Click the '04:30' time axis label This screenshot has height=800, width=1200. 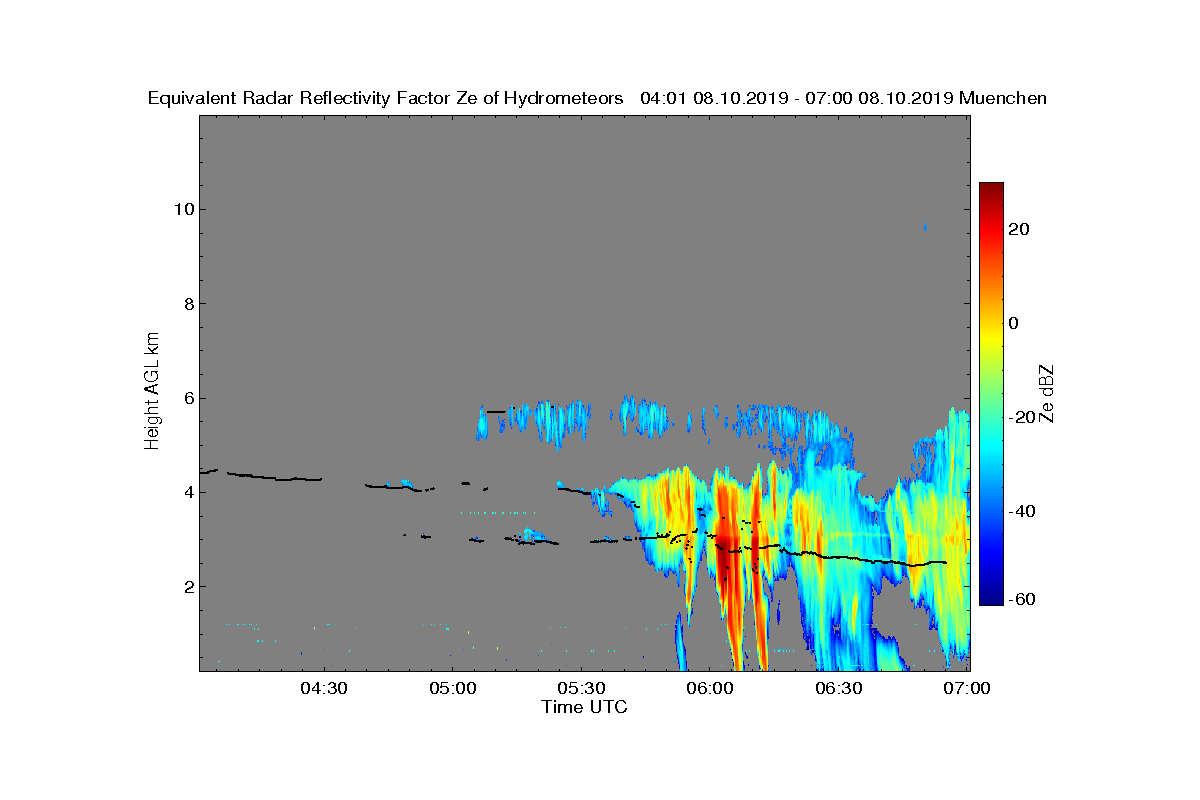pos(323,689)
